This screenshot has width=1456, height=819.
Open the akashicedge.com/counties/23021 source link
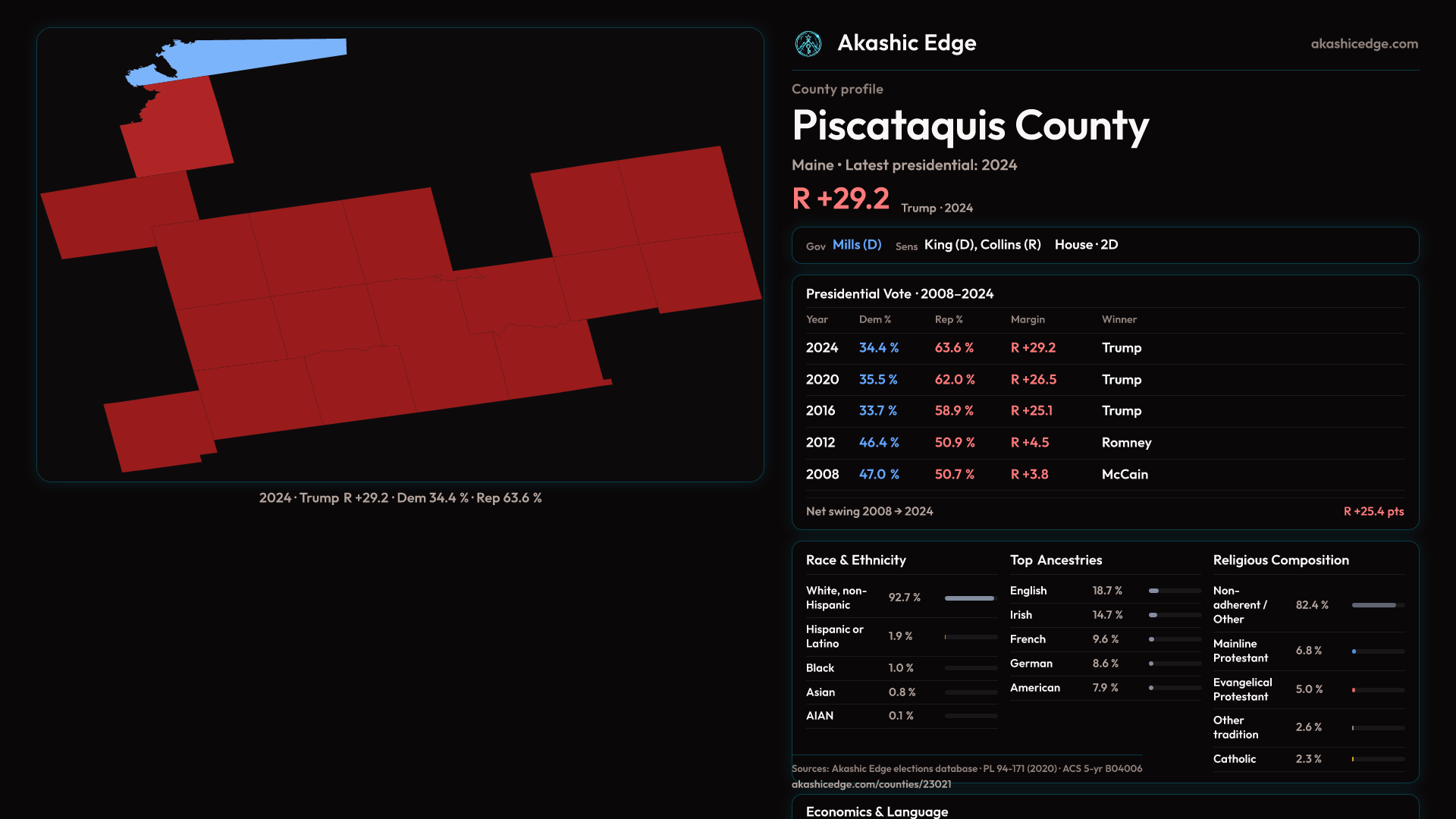pos(871,784)
